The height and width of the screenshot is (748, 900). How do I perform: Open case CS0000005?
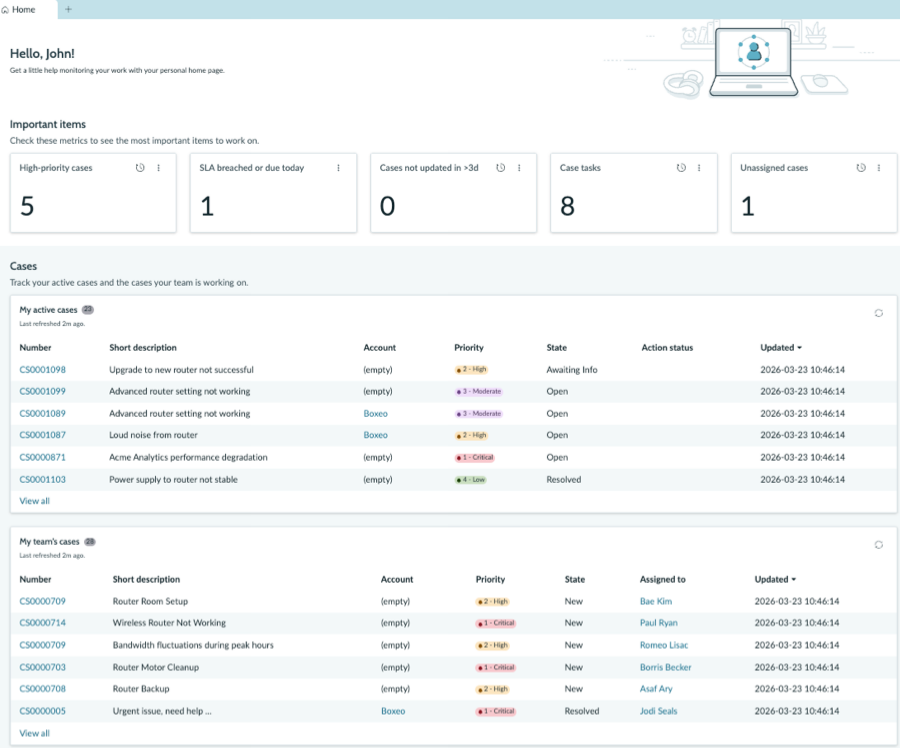click(x=42, y=711)
